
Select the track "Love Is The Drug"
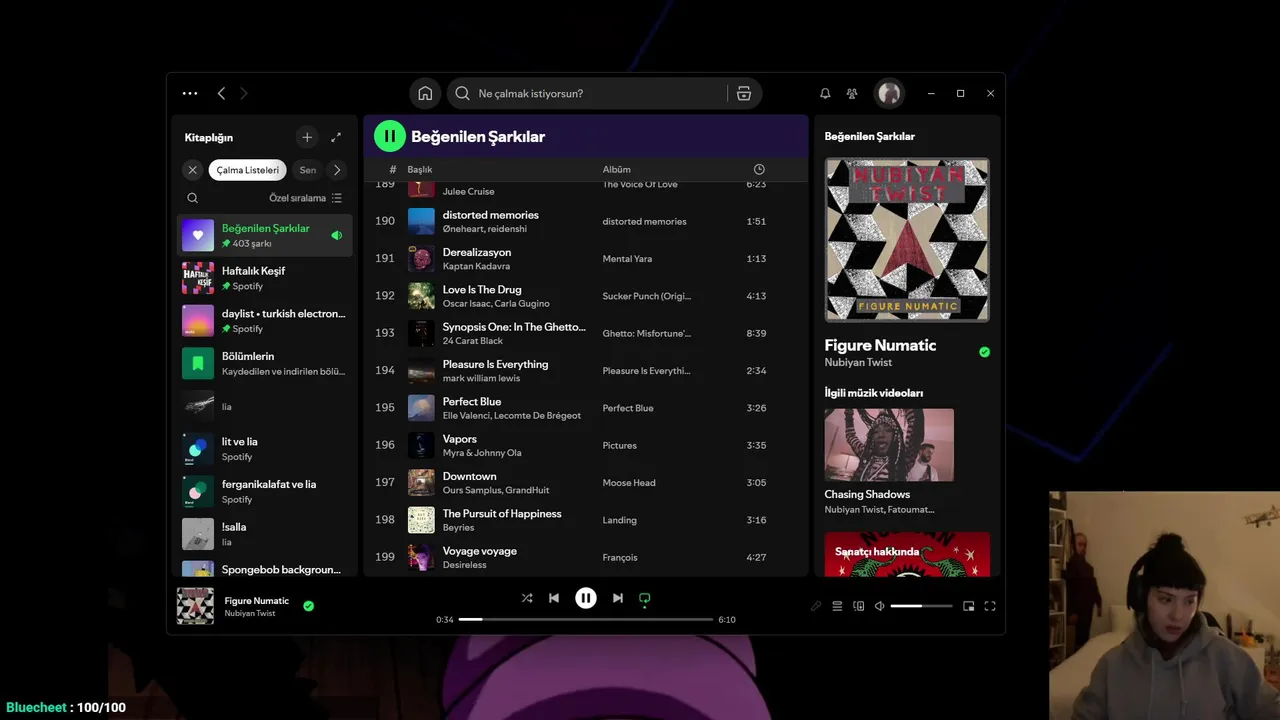click(482, 290)
